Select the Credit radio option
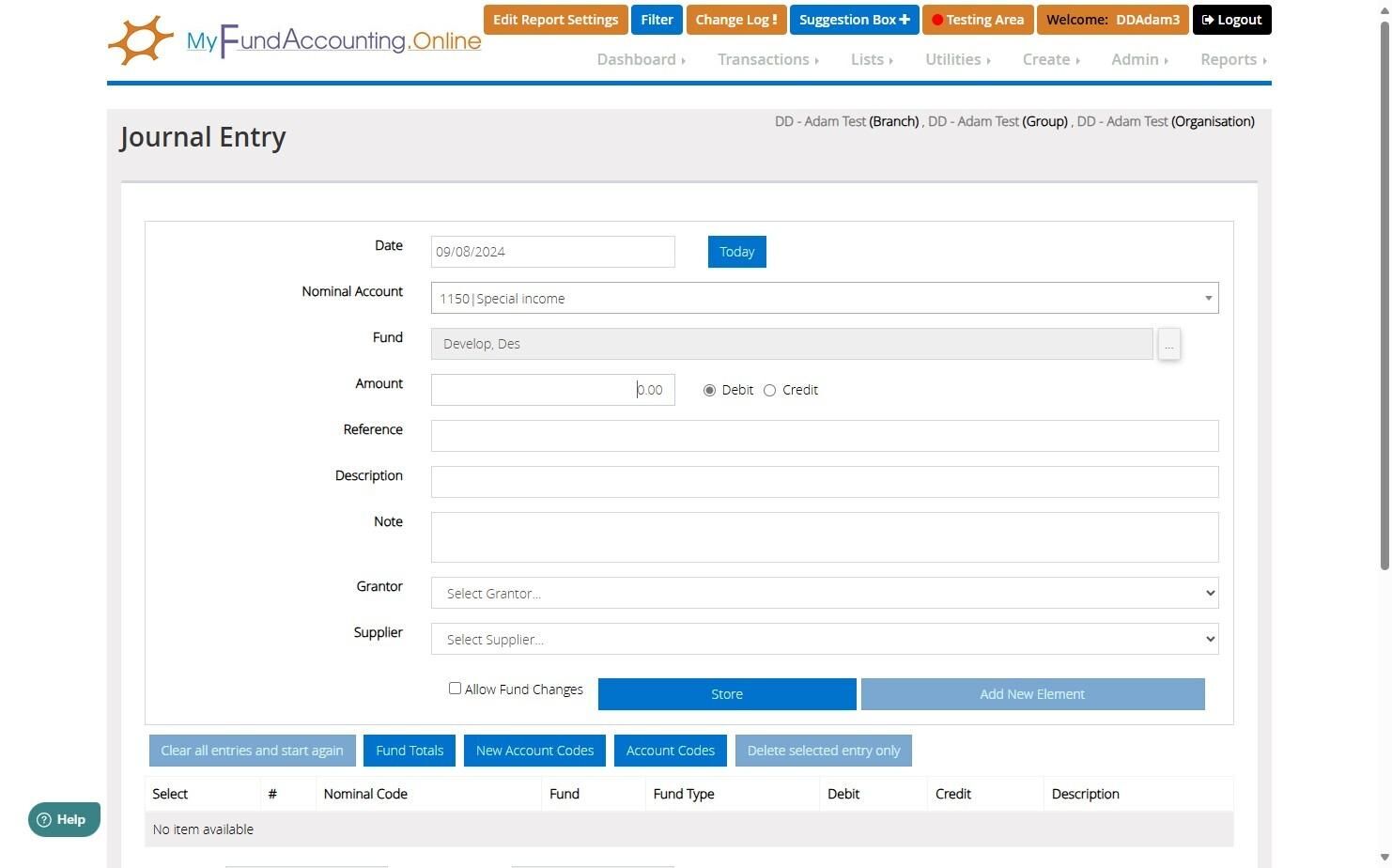1392x868 pixels. 769,390
